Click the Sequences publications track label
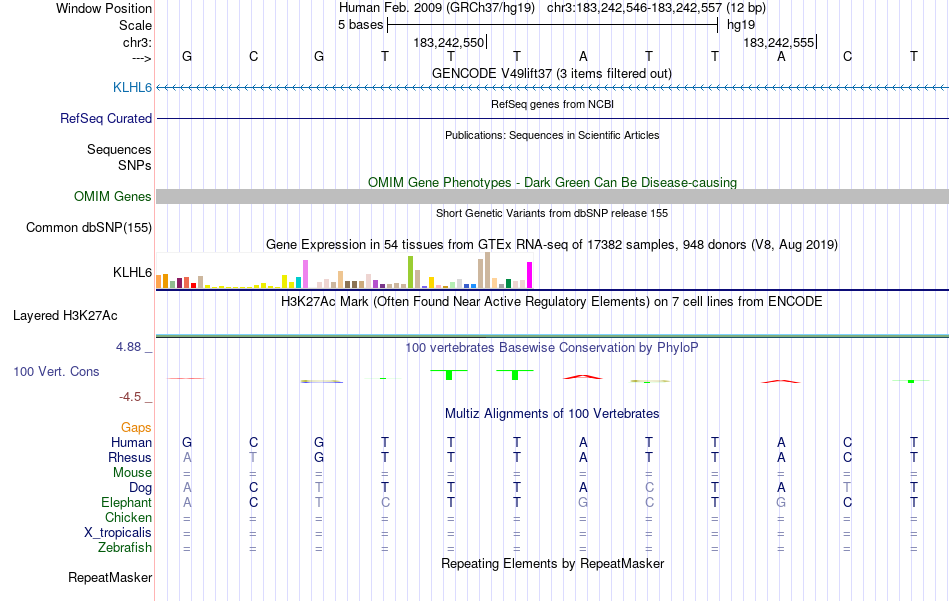 click(x=119, y=149)
